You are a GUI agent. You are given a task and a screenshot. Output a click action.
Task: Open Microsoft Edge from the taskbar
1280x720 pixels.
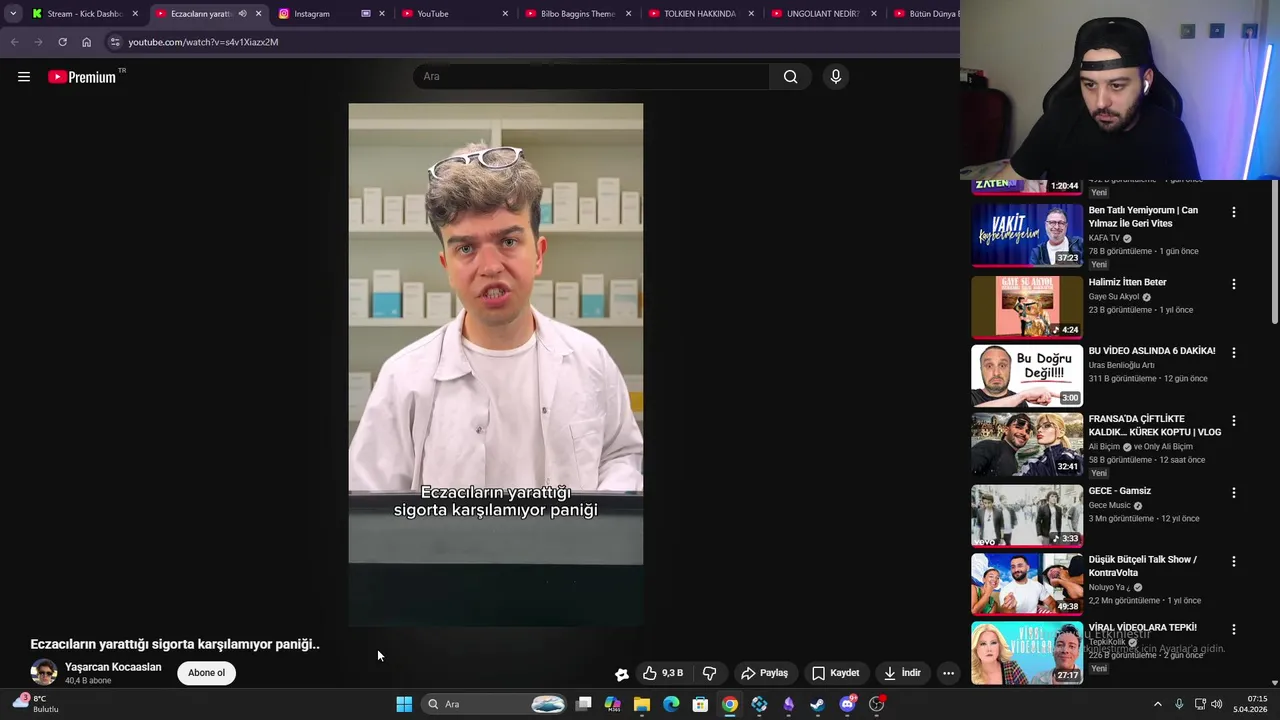point(671,704)
